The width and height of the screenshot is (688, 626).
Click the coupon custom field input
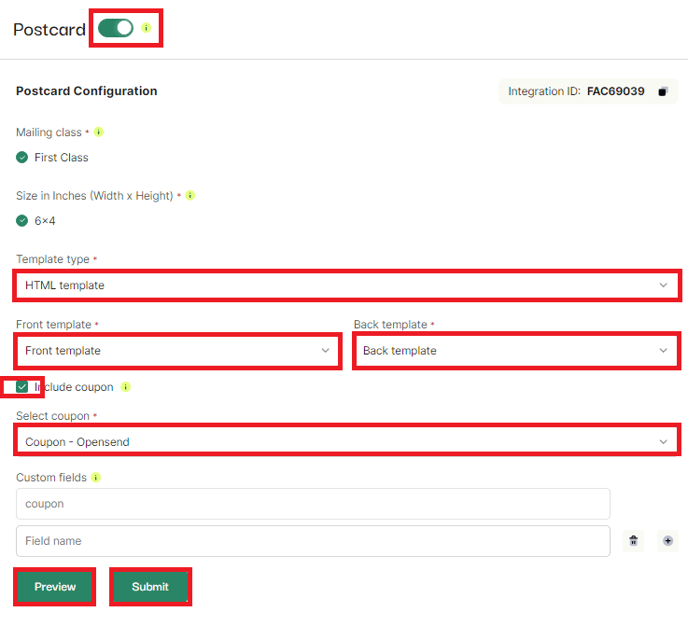313,504
